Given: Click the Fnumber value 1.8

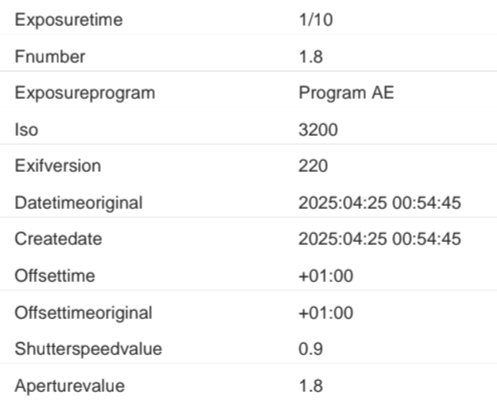Looking at the screenshot, I should [x=311, y=56].
